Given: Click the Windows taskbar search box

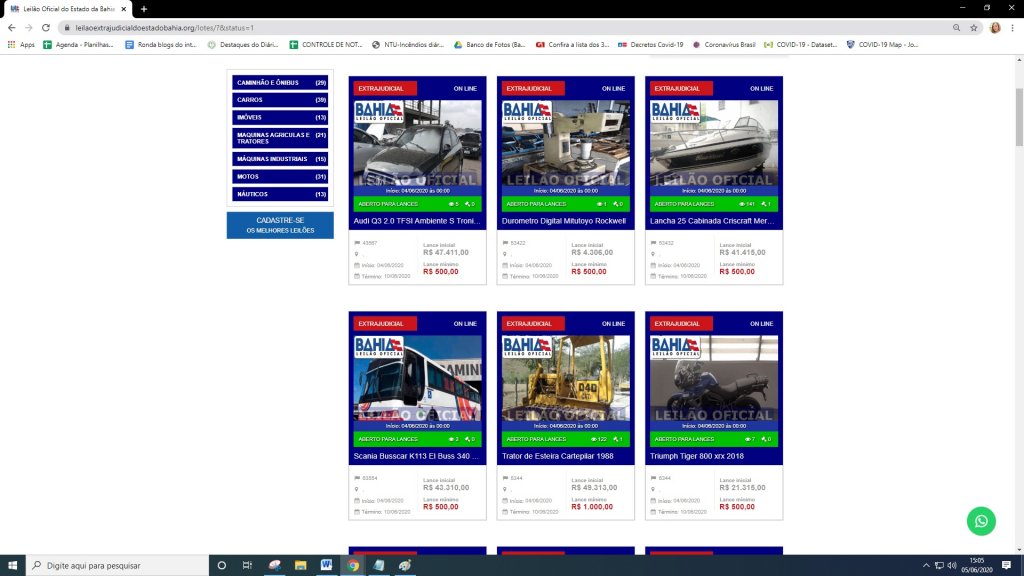Looking at the screenshot, I should (118, 566).
